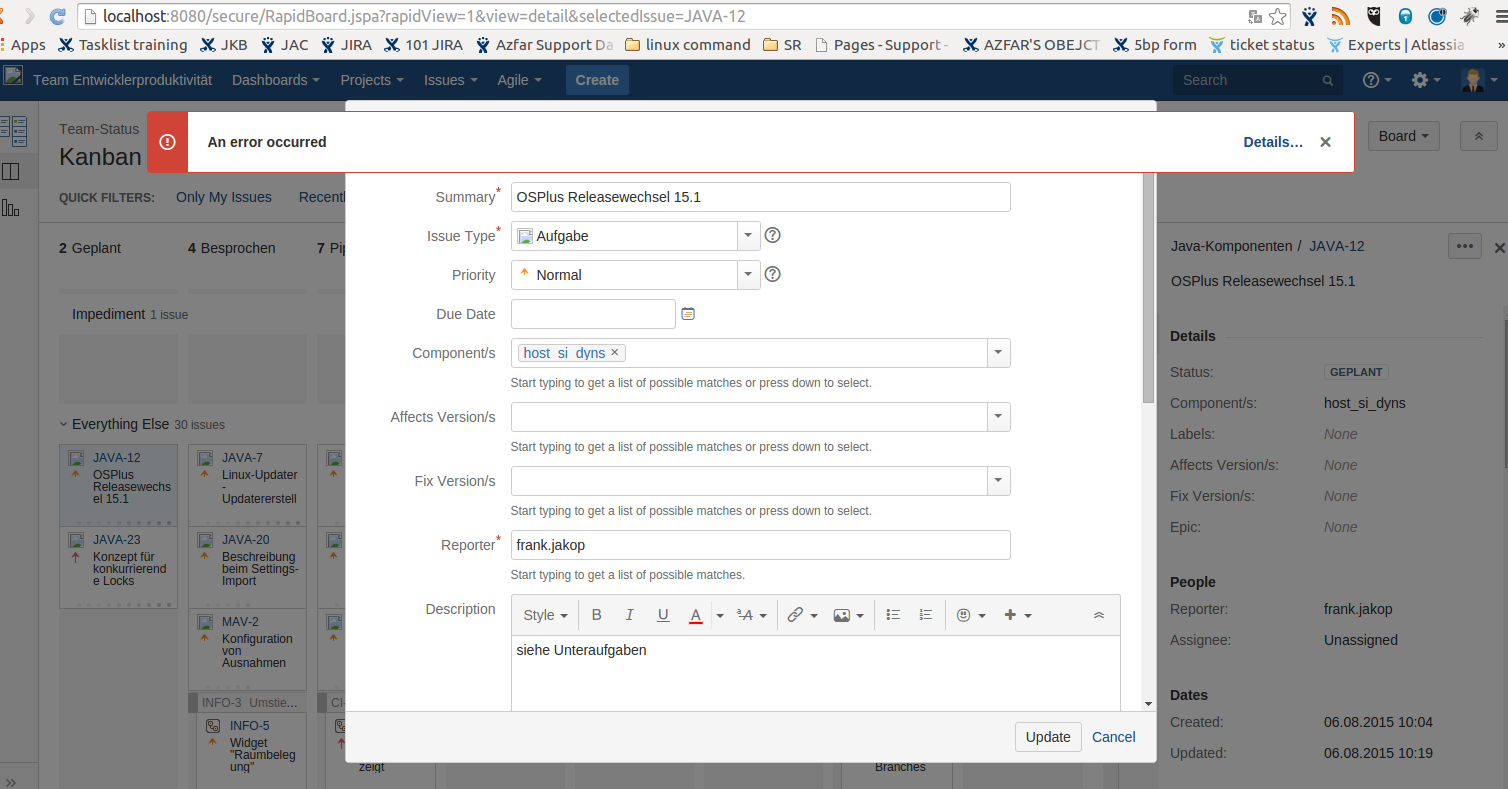Screen dimensions: 1508x789
Task: Open the Java-Komponenten project link
Action: (x=1231, y=246)
